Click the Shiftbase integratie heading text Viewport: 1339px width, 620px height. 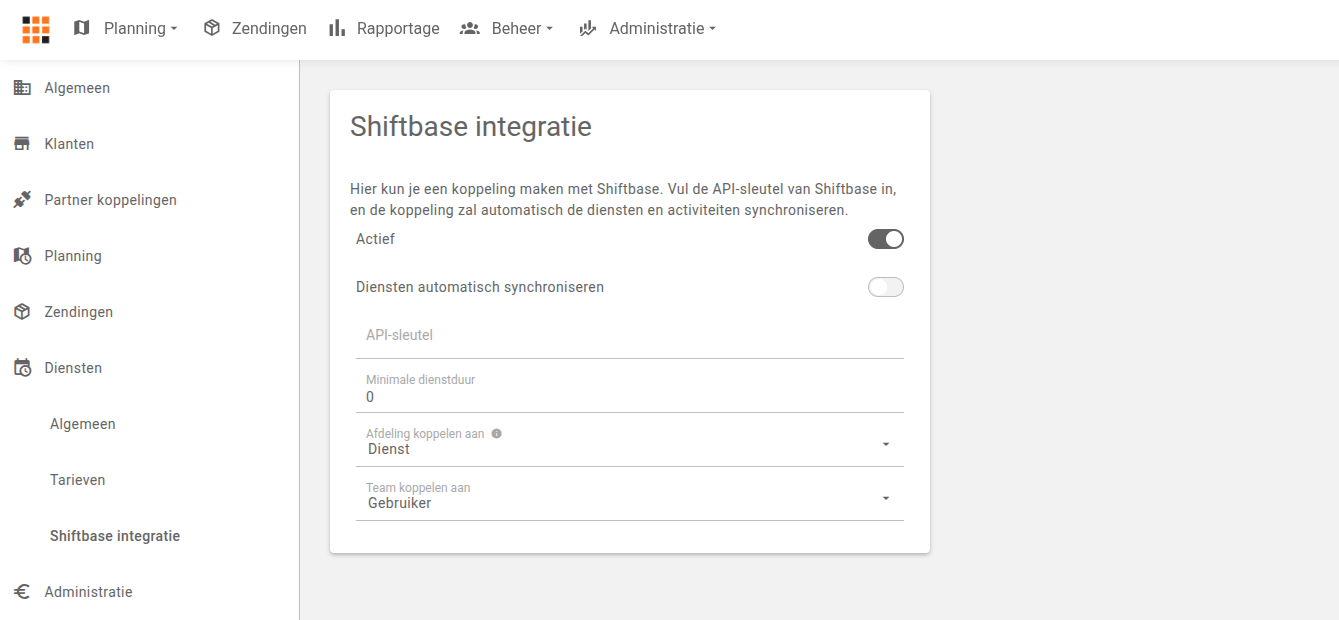(471, 127)
